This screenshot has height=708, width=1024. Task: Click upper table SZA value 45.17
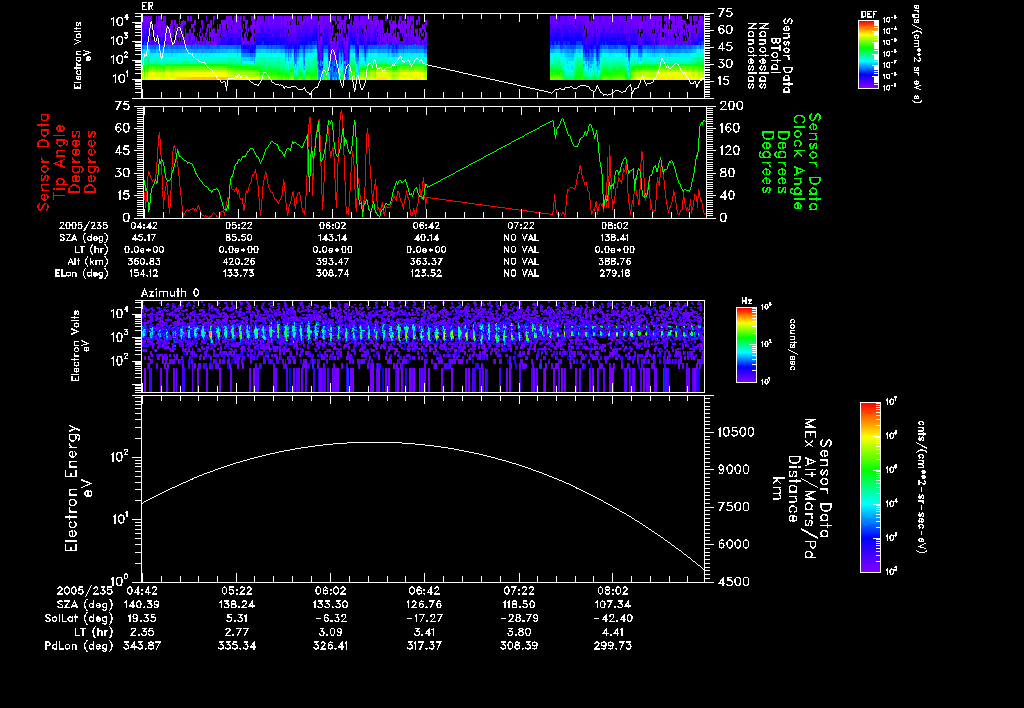144,238
